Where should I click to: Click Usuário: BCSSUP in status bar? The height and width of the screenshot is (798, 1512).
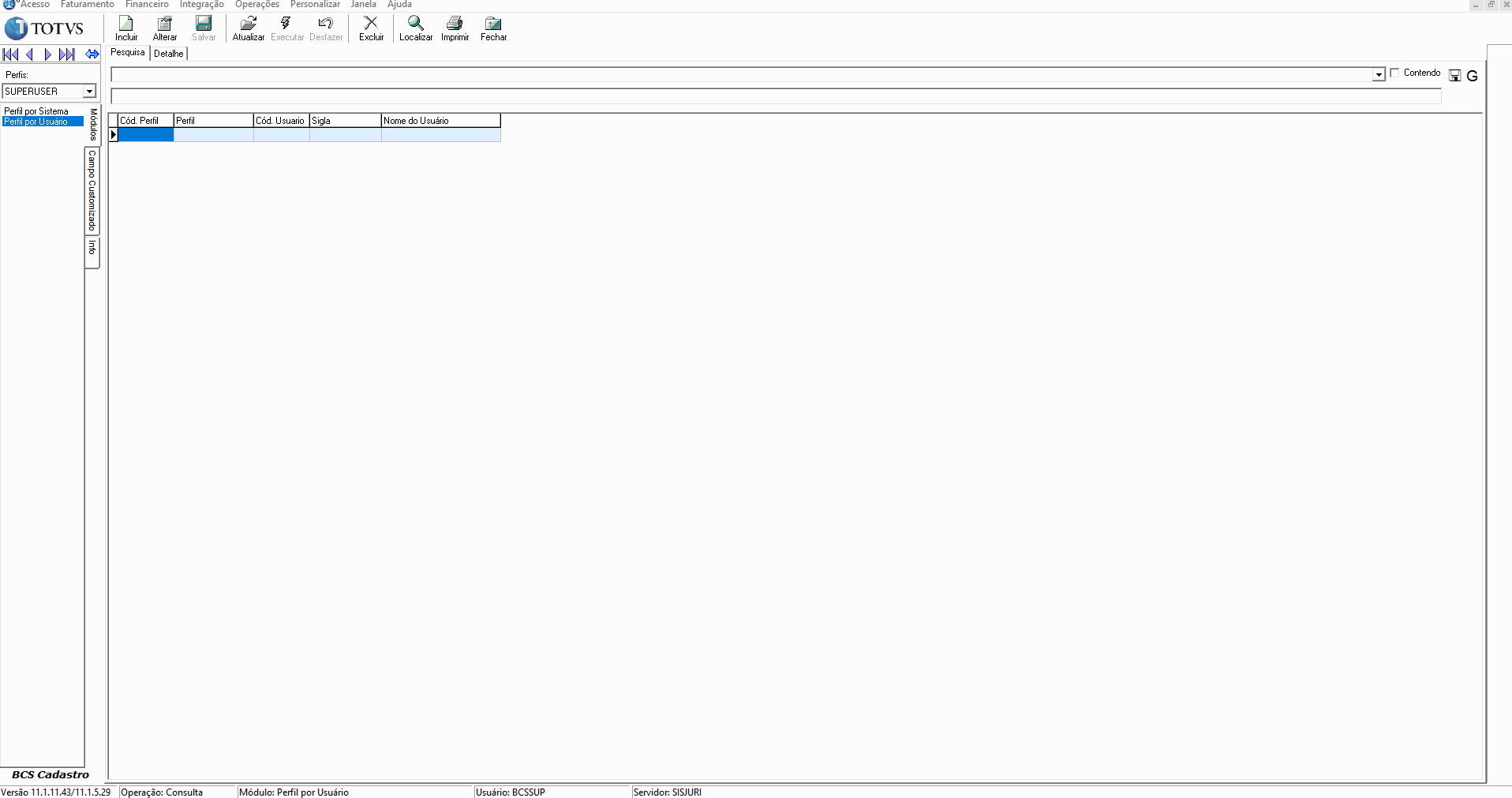pos(511,792)
